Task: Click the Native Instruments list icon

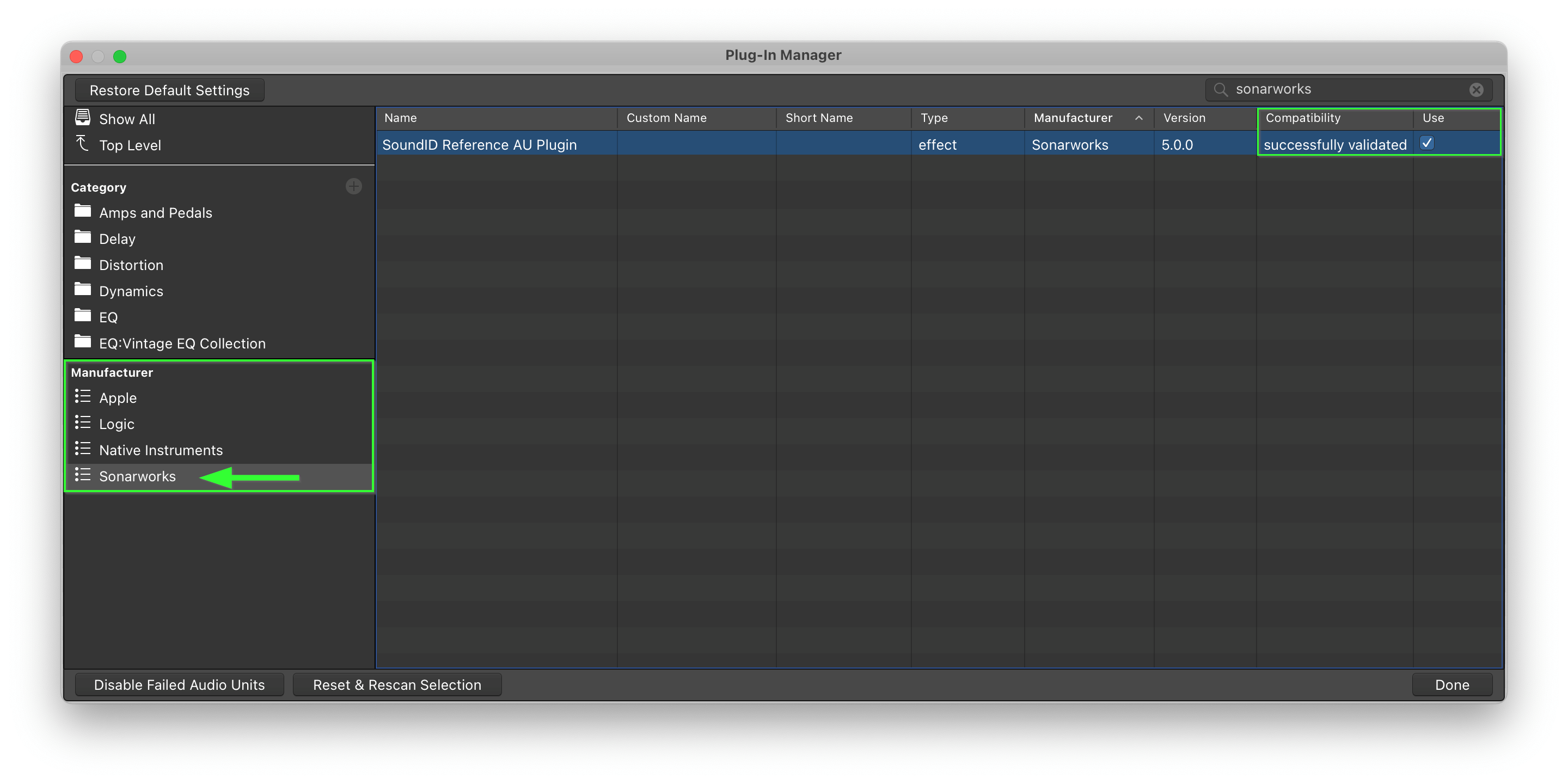Action: (x=83, y=449)
